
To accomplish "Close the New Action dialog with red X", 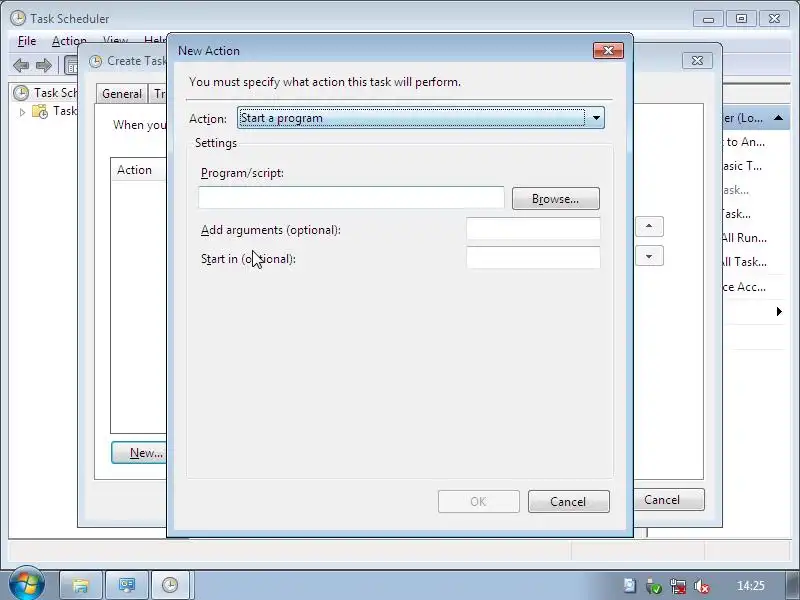I will [608, 51].
